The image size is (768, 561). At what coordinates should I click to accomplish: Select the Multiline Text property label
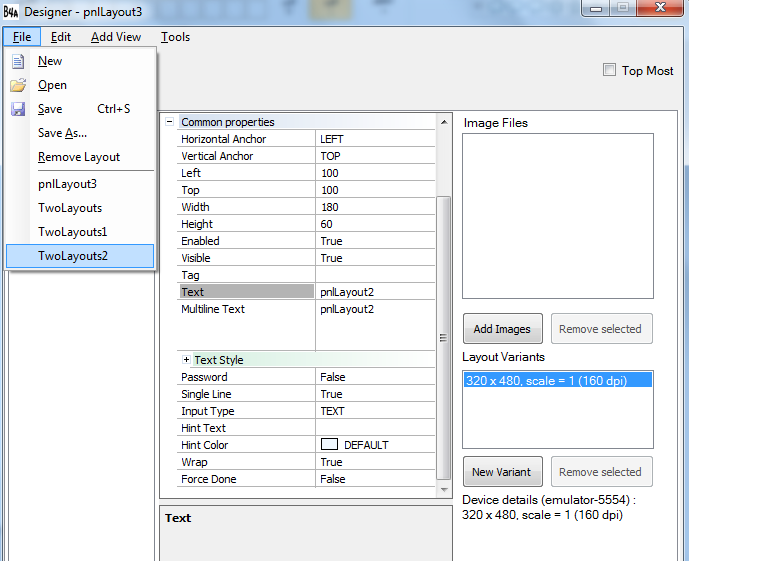213,309
